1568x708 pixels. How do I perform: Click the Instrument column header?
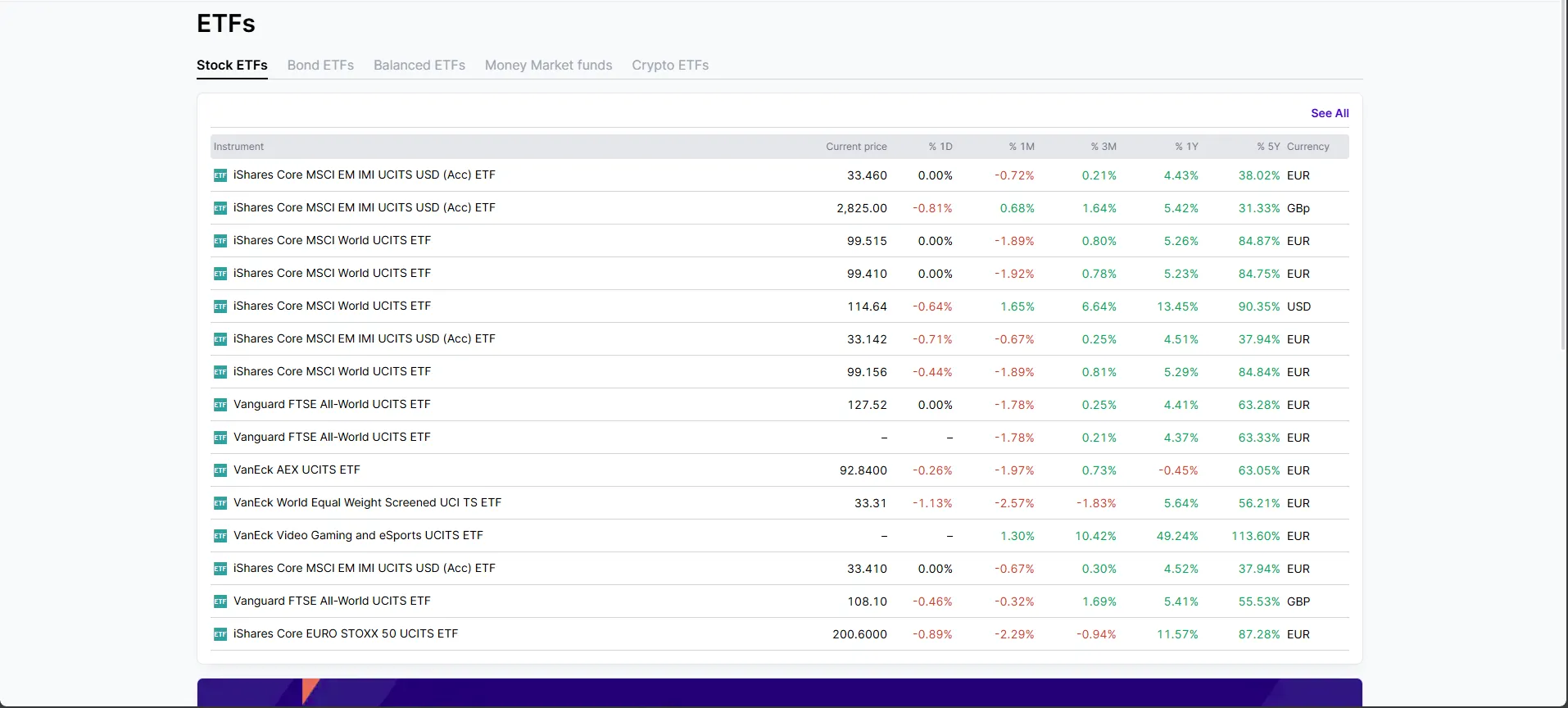(238, 147)
